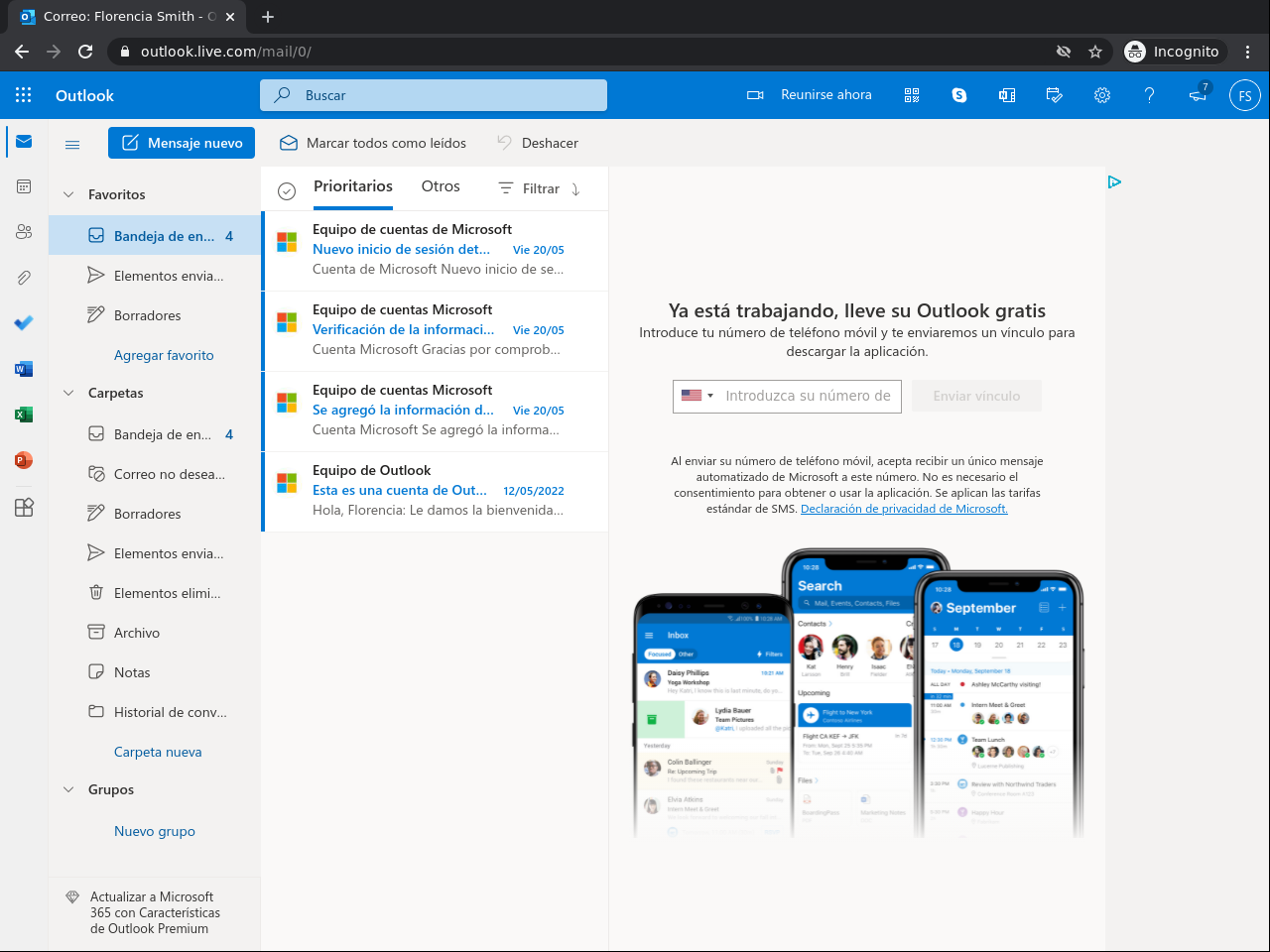Launch Excel from the left rail
Viewport: 1270px width, 952px height.
pyautogui.click(x=24, y=415)
